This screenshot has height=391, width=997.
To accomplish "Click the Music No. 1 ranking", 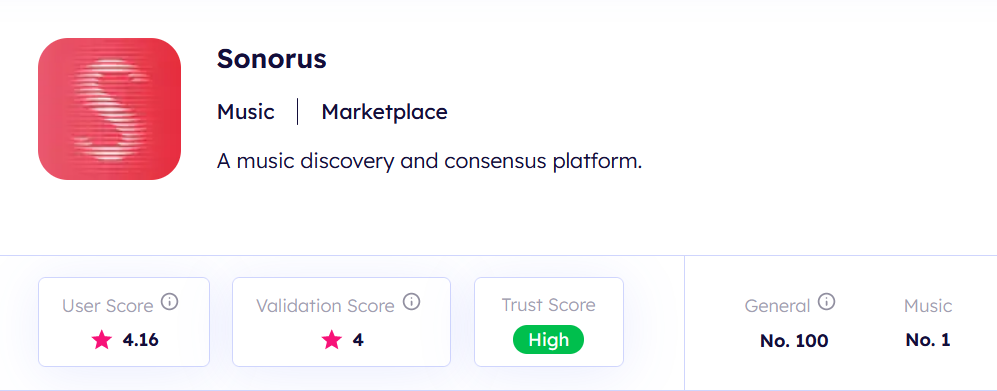I will [x=928, y=340].
